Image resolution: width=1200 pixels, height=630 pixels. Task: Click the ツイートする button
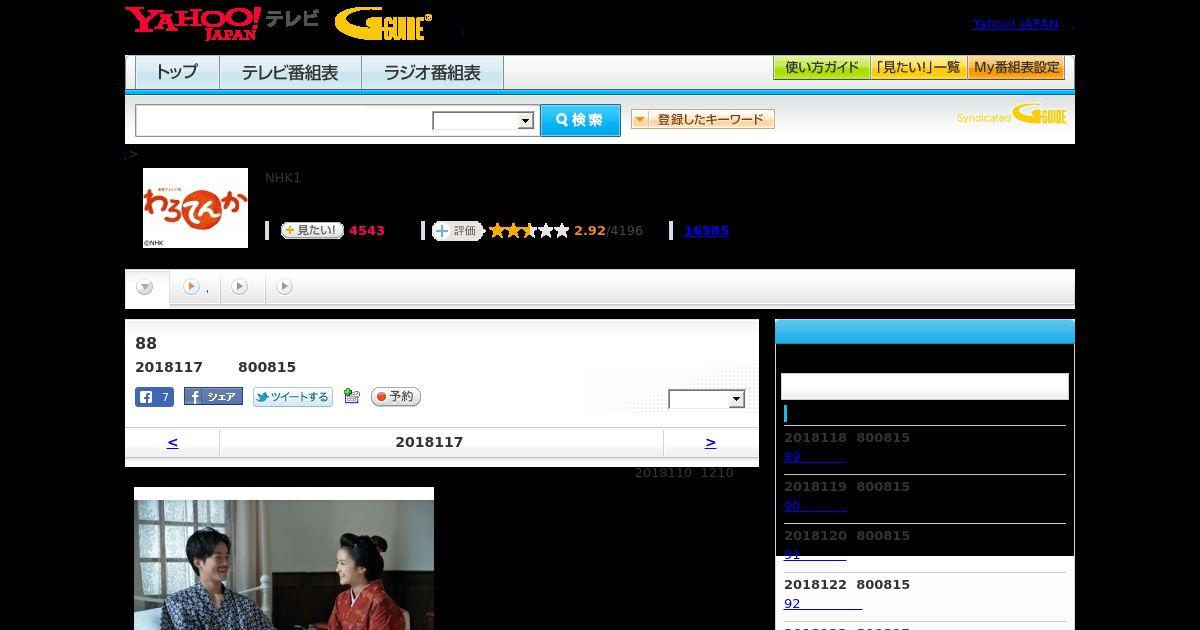pos(292,397)
